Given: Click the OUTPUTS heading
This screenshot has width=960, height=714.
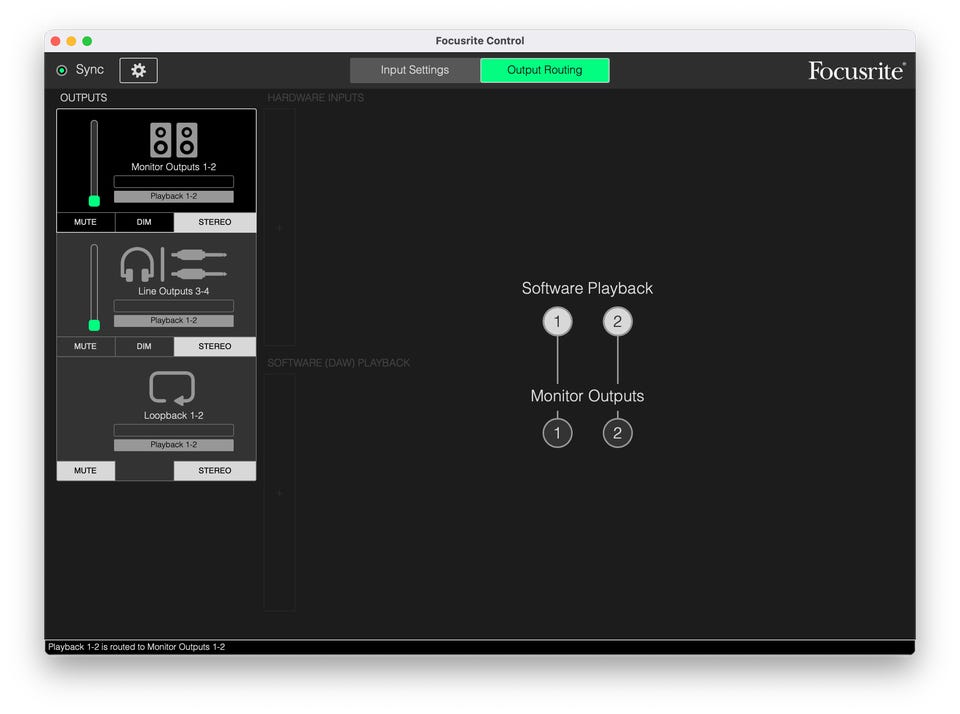Looking at the screenshot, I should 83,98.
